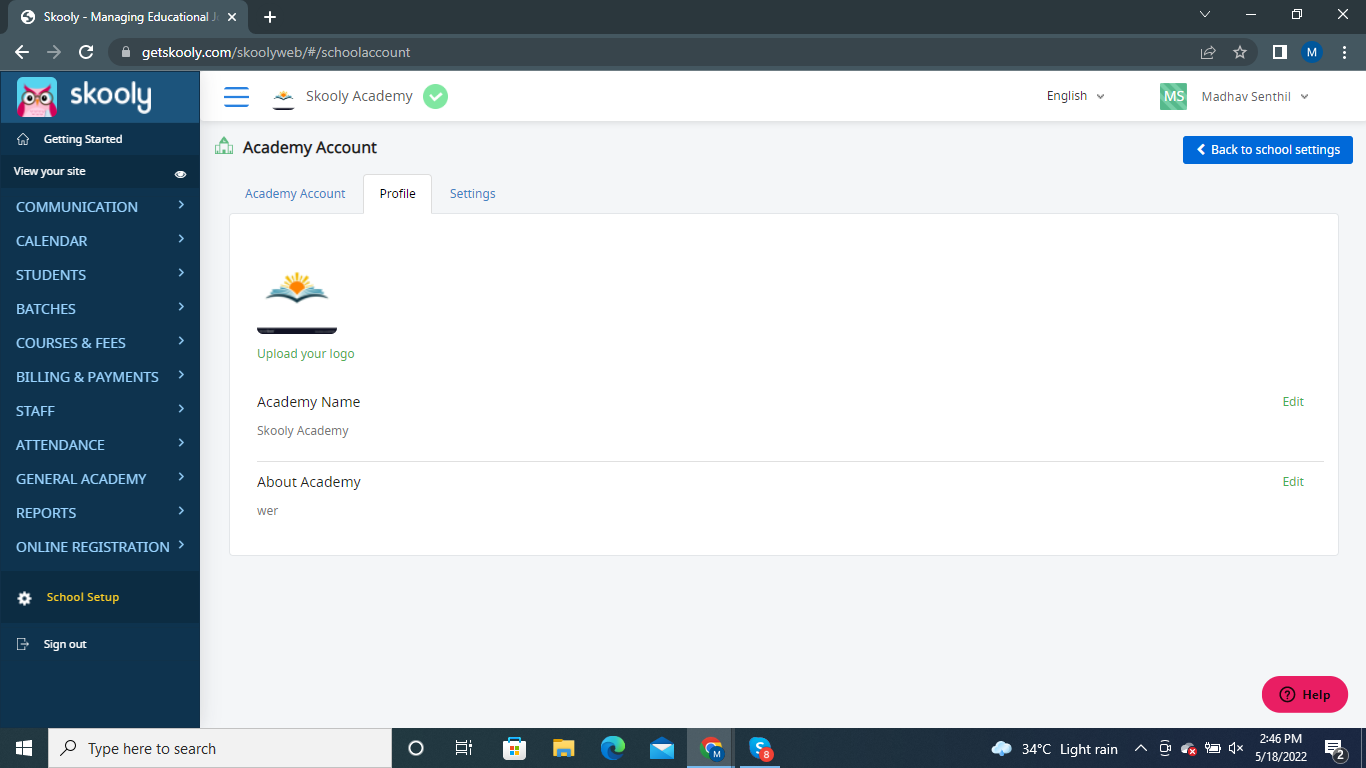Click the muted volume tray icon
Image resolution: width=1366 pixels, height=768 pixels.
click(1236, 748)
